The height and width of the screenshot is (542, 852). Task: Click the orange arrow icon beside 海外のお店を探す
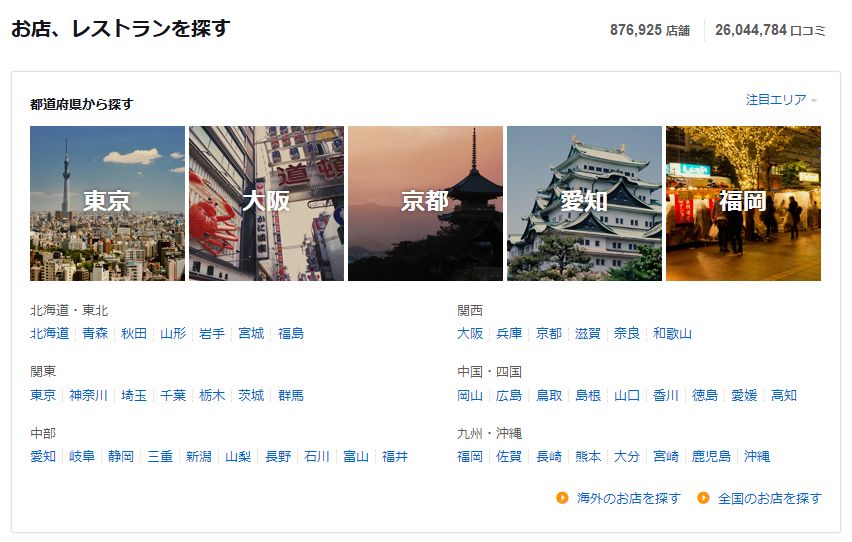(562, 497)
